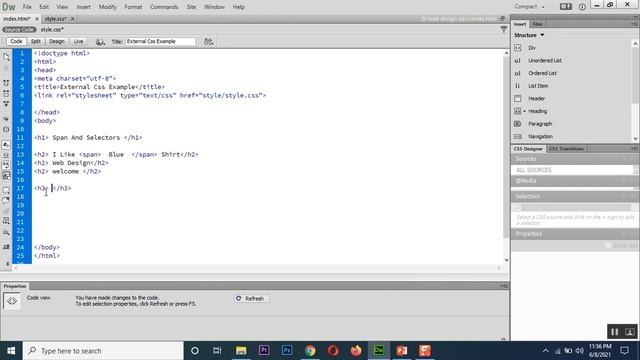Open the File menu
The width and height of the screenshot is (640, 360).
click(27, 7)
